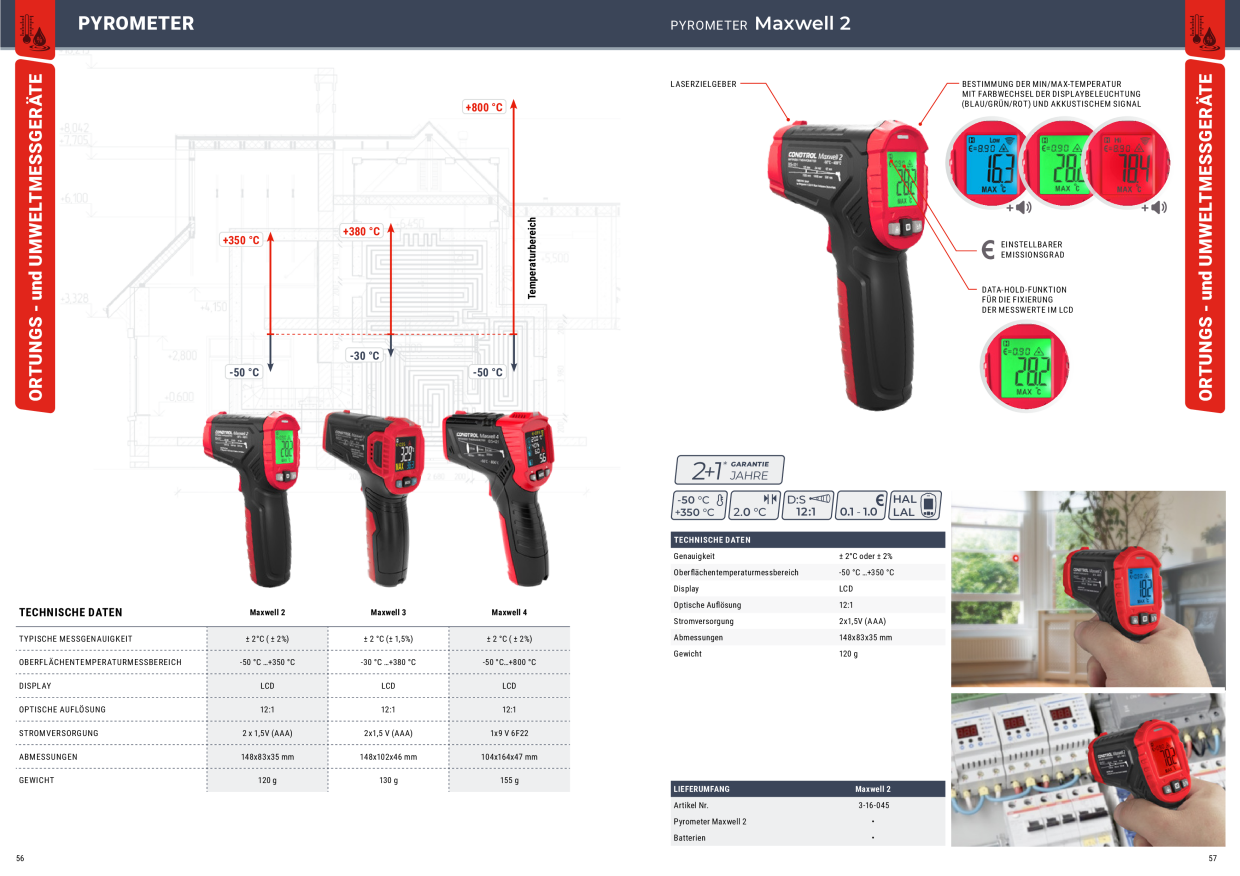Click the -50 °C...+800 °C range cell
Screen dimensions: 1240x876
(509, 662)
